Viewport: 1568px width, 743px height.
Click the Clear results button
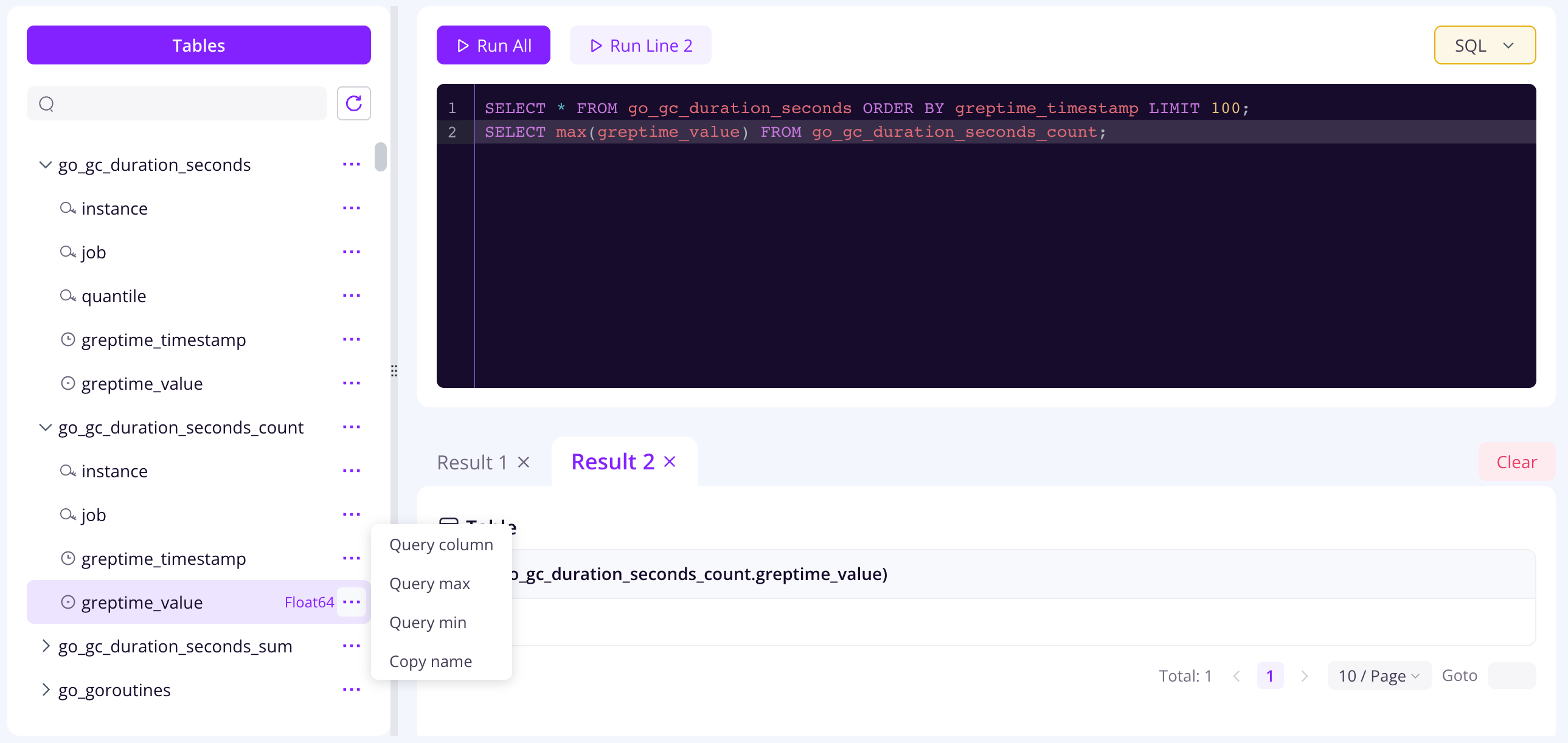1516,462
